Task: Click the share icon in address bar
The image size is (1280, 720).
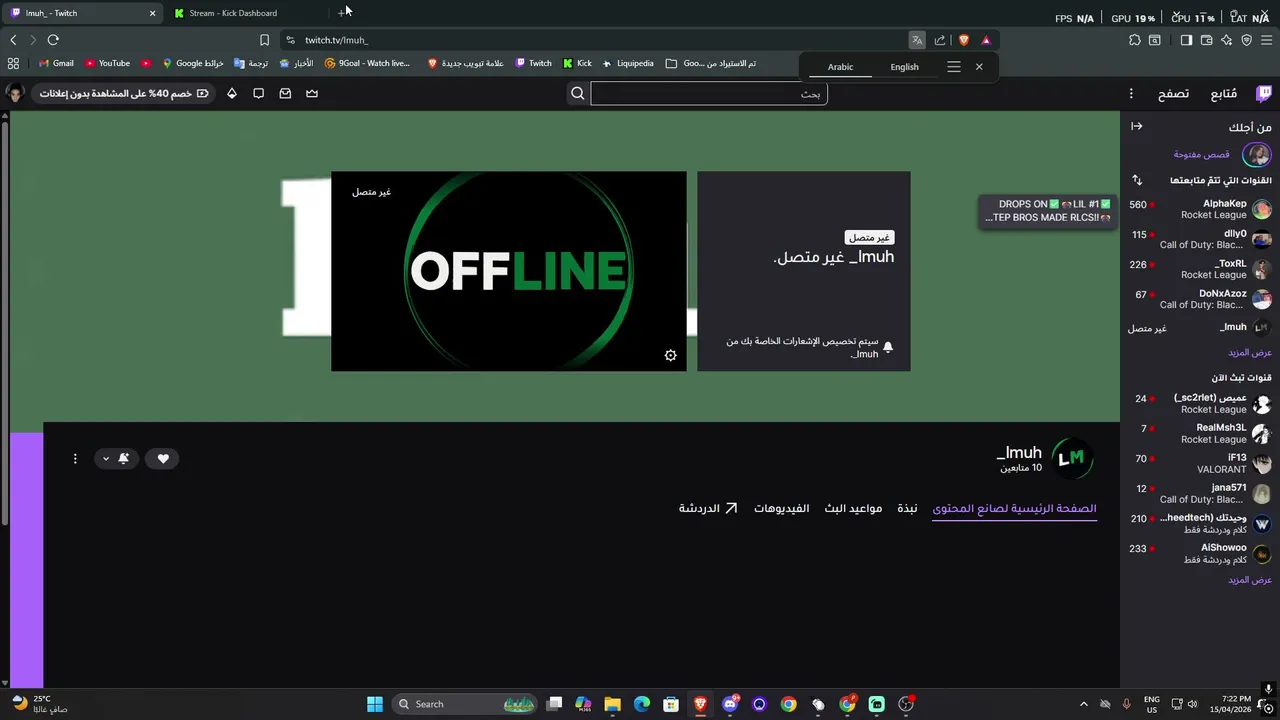Action: pyautogui.click(x=940, y=40)
